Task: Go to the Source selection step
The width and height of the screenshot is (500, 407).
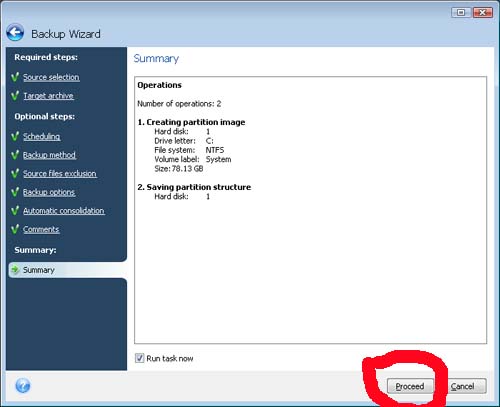Action: pyautogui.click(x=51, y=77)
